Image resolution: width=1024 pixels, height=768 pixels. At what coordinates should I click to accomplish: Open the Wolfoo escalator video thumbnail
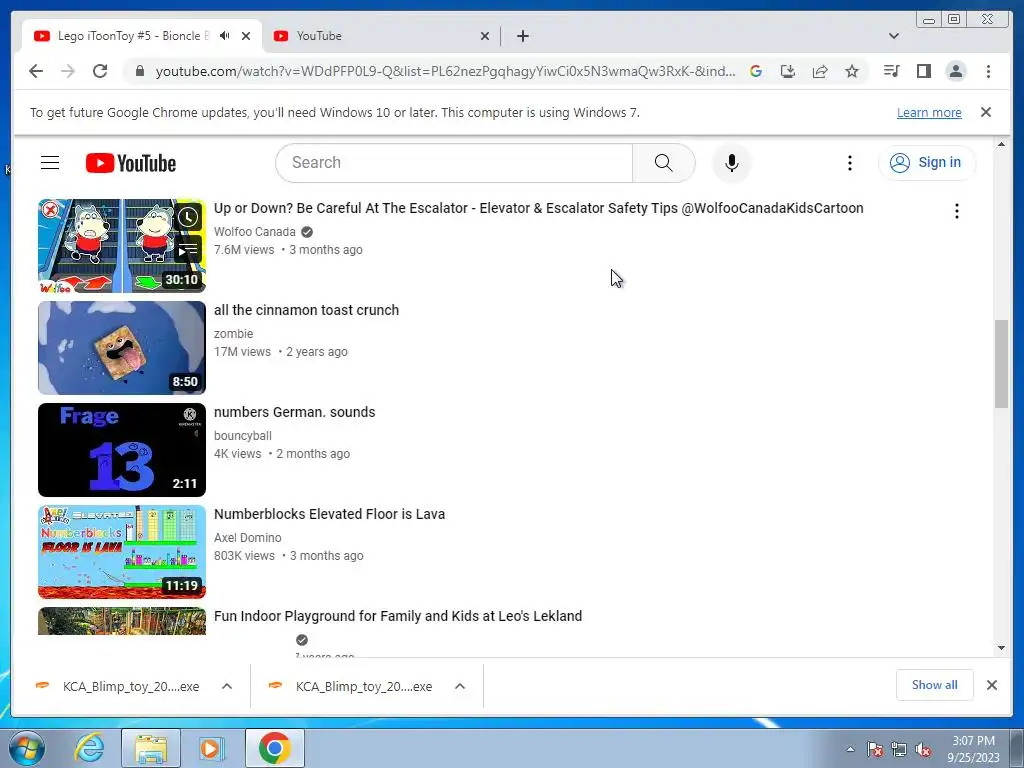[121, 246]
